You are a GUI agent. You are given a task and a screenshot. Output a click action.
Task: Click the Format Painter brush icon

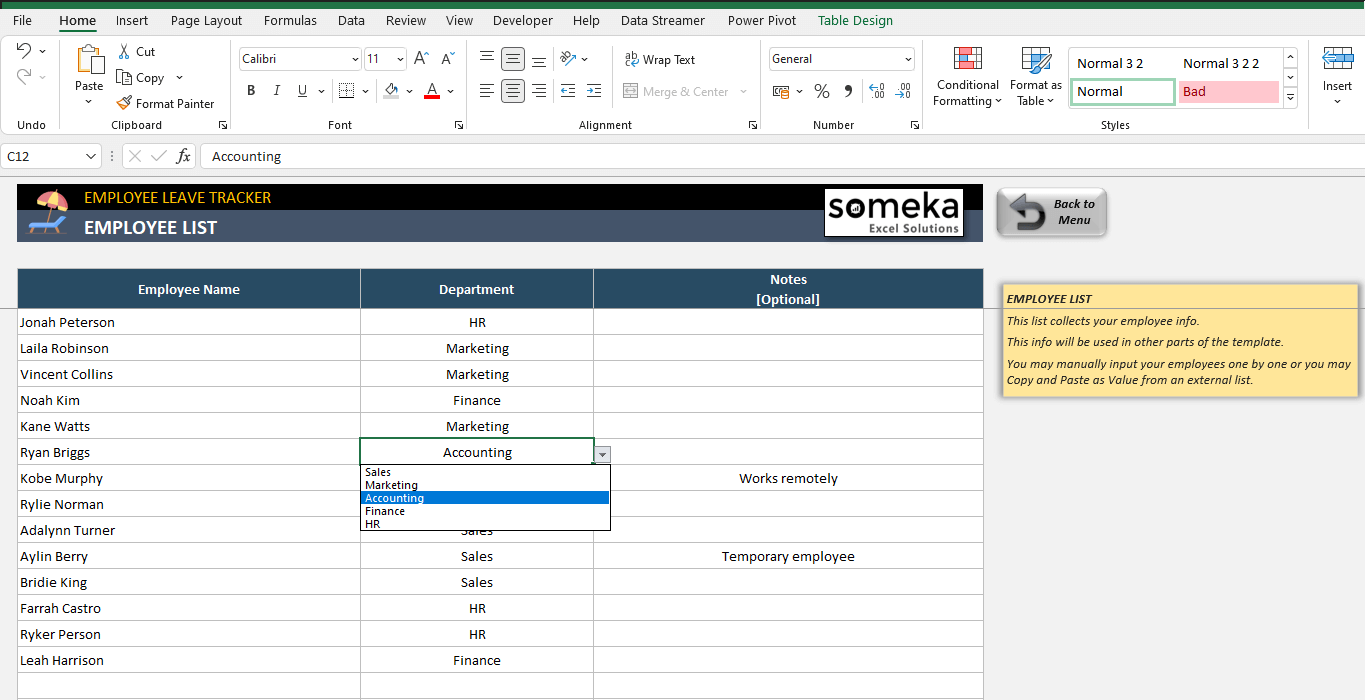pyautogui.click(x=124, y=103)
